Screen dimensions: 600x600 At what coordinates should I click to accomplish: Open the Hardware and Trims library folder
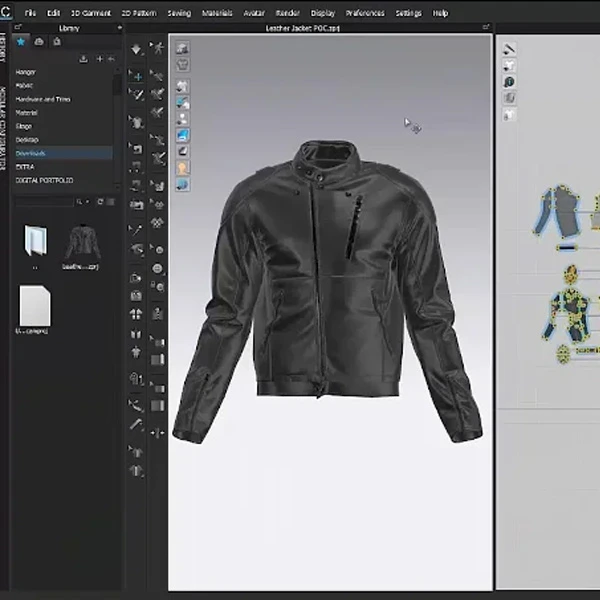pos(43,99)
